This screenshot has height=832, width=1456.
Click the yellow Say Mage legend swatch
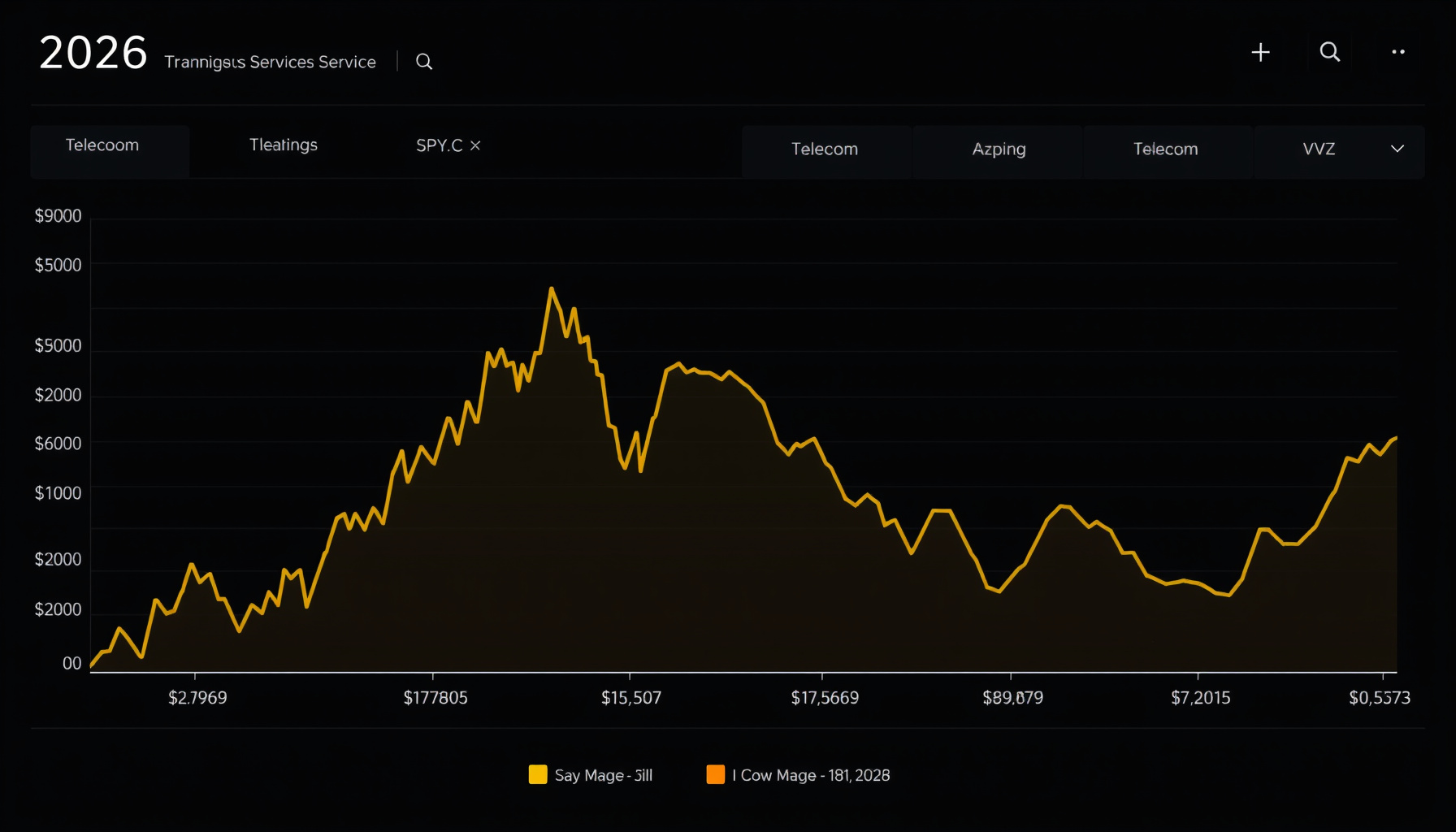coord(538,774)
